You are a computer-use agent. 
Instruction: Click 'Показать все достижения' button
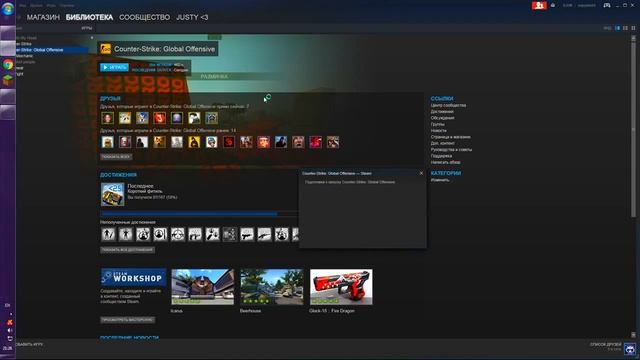coord(127,250)
